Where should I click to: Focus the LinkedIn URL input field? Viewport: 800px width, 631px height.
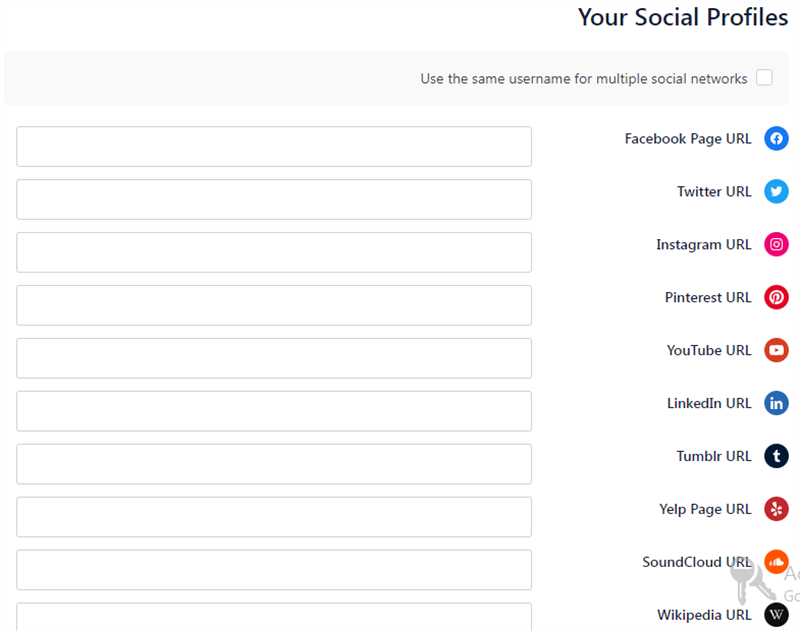[x=274, y=411]
